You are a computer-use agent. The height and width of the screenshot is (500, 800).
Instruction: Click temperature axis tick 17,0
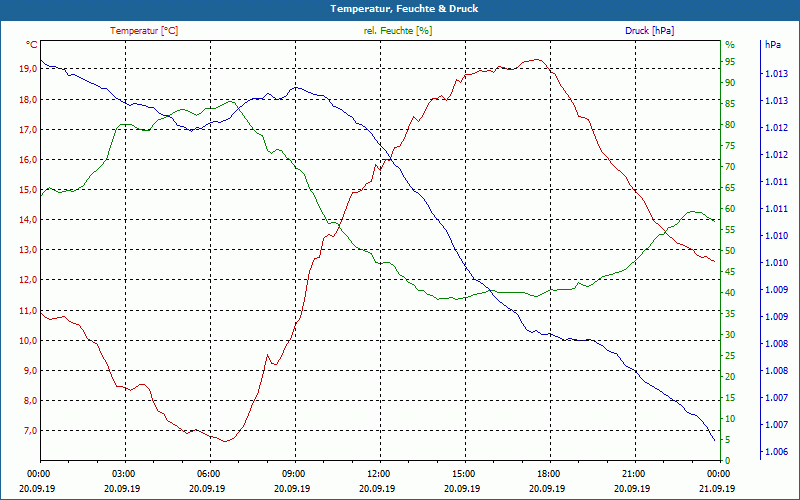pos(28,130)
